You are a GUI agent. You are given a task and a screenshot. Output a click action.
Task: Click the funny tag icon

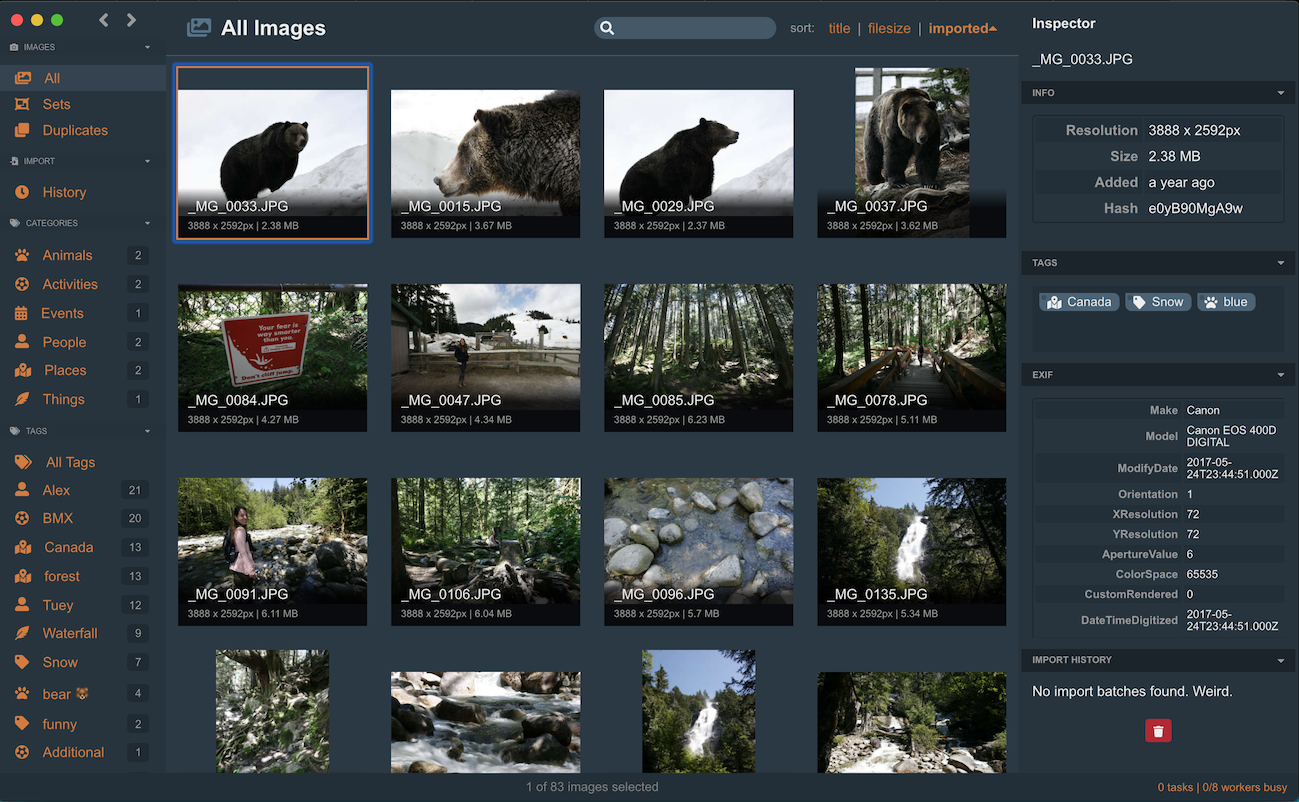pyautogui.click(x=22, y=724)
